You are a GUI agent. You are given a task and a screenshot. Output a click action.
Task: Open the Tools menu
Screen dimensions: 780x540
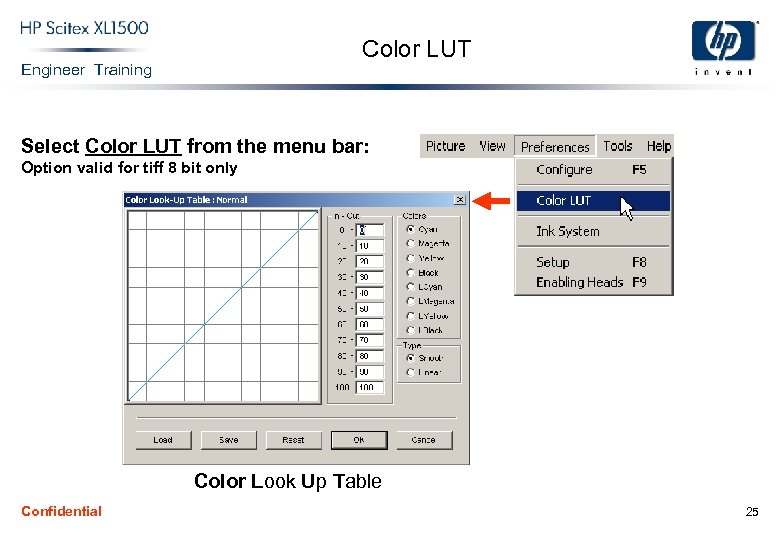(x=617, y=146)
